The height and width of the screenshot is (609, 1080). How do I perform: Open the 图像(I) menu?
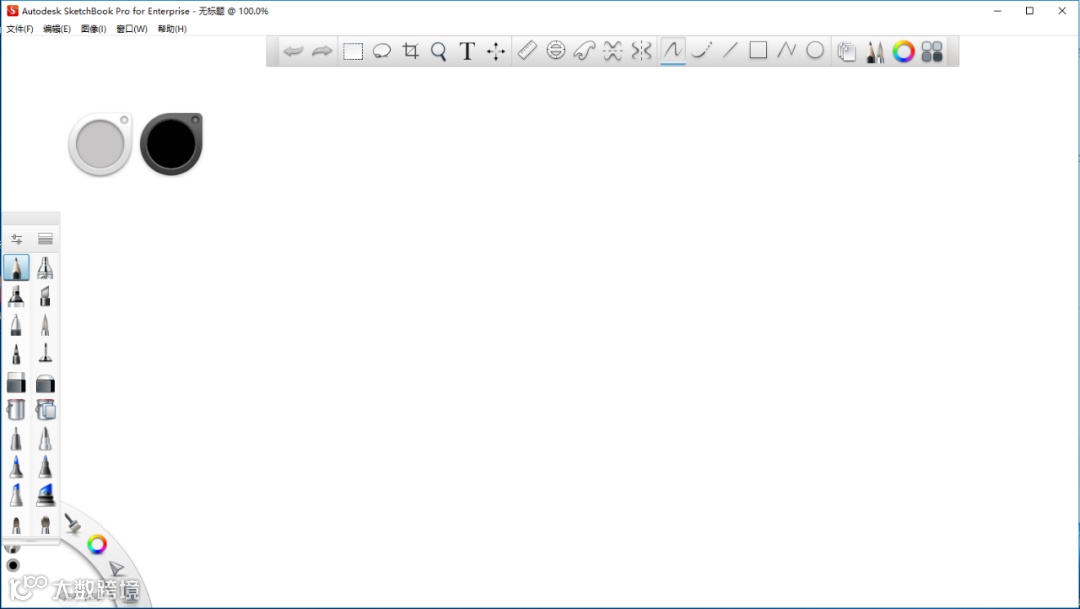[94, 29]
